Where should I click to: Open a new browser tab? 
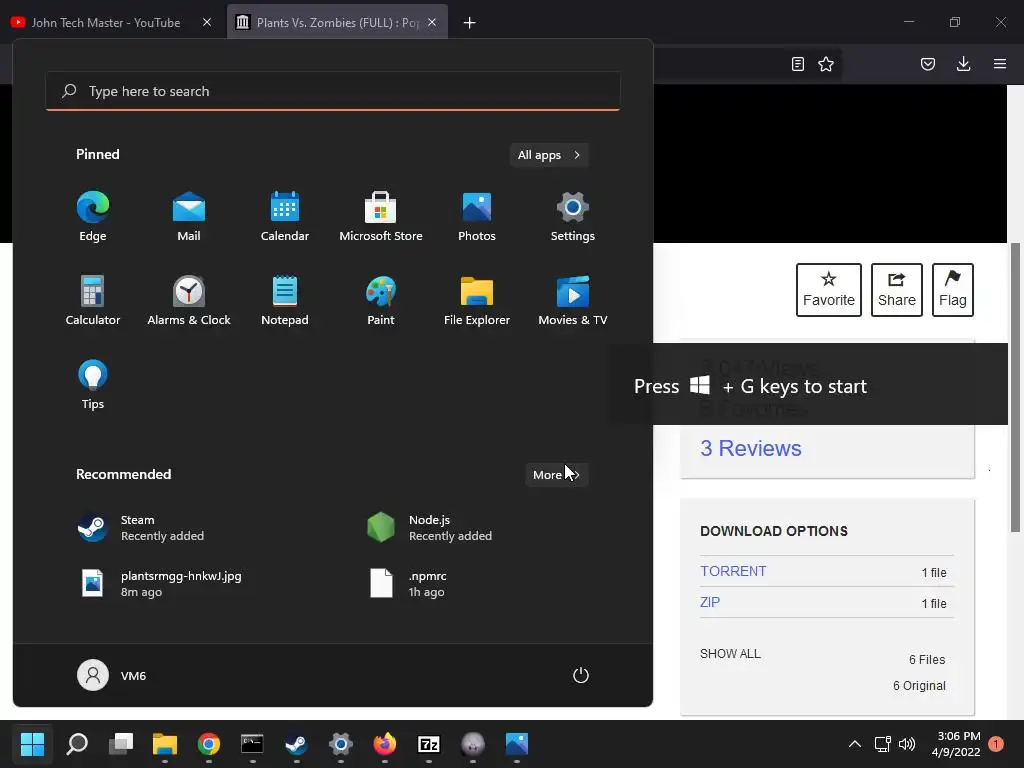[x=469, y=23]
